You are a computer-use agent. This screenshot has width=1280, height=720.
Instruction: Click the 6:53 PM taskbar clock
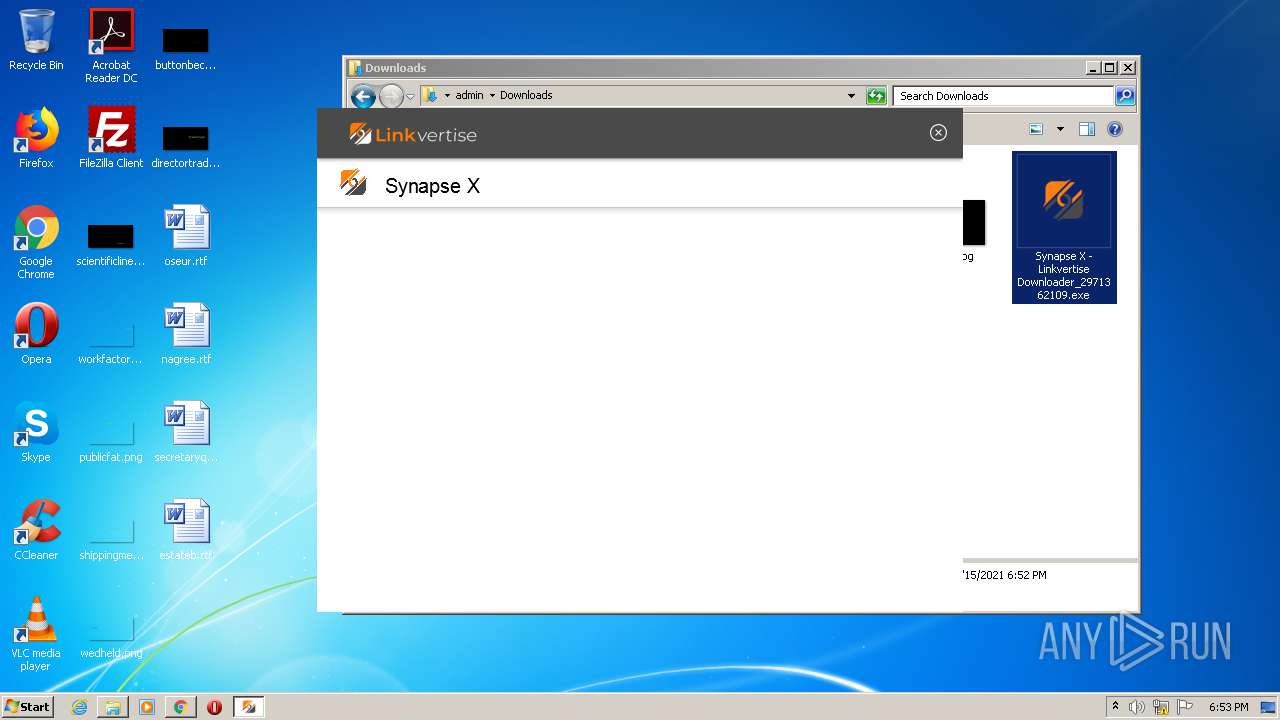coord(1228,707)
